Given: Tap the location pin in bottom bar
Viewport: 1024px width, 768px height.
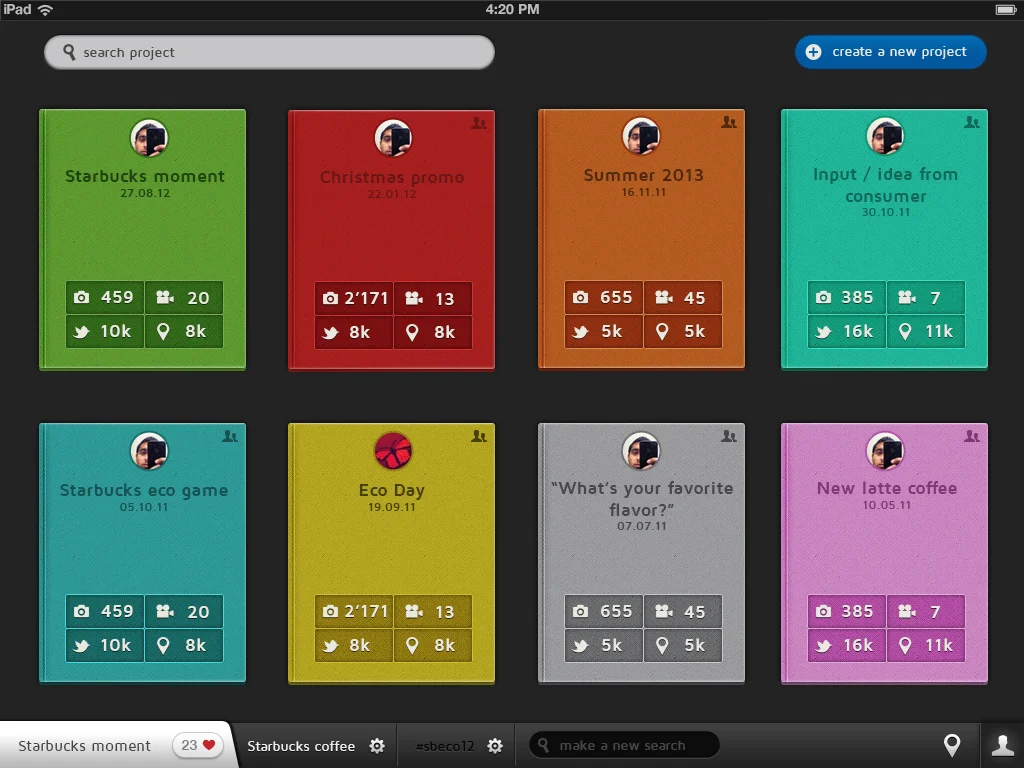Looking at the screenshot, I should coord(952,745).
